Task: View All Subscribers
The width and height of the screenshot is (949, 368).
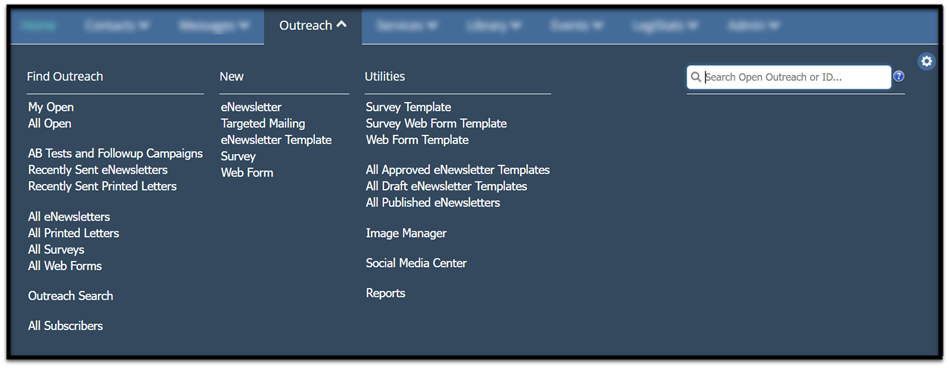Action: click(x=65, y=326)
